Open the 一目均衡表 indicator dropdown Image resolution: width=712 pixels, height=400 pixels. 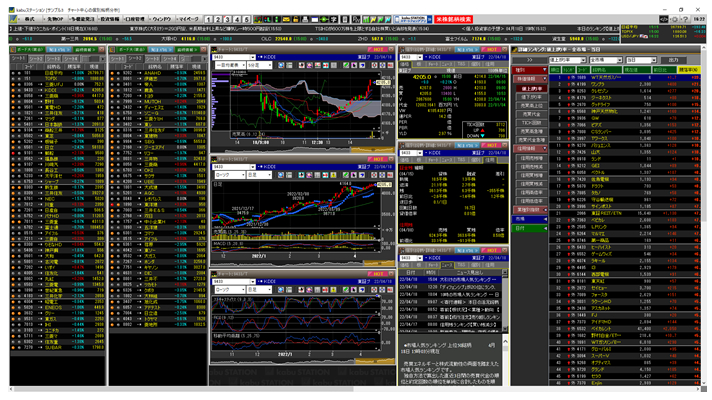click(x=230, y=65)
